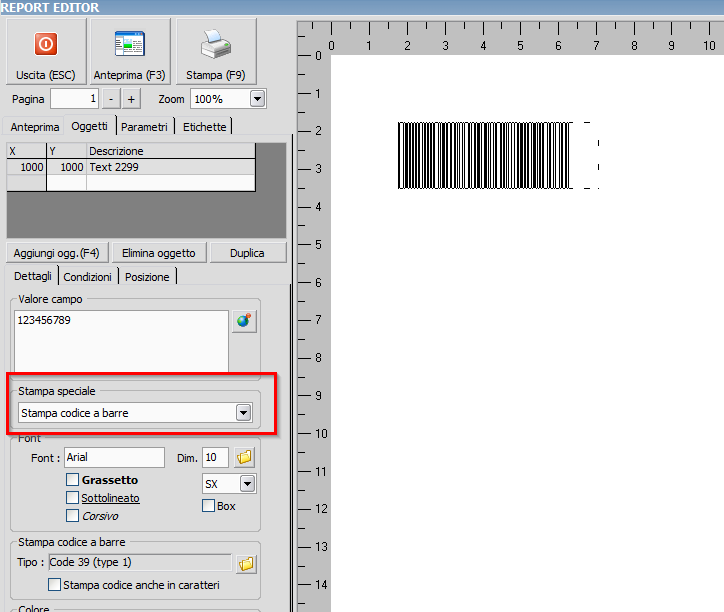This screenshot has height=612, width=724.
Task: Open the font chooser folder icon
Action: coord(244,457)
